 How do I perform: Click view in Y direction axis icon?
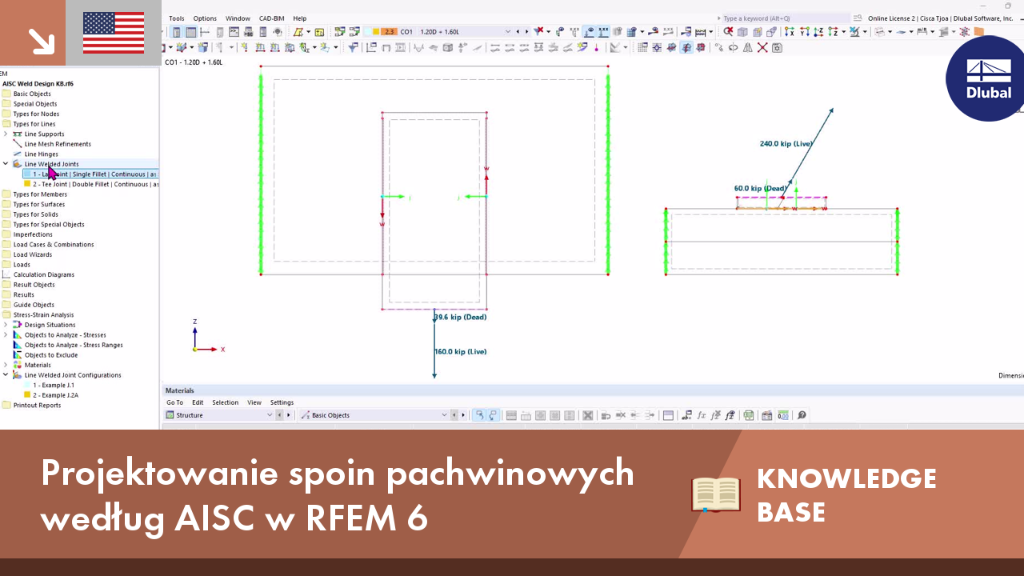(x=805, y=31)
